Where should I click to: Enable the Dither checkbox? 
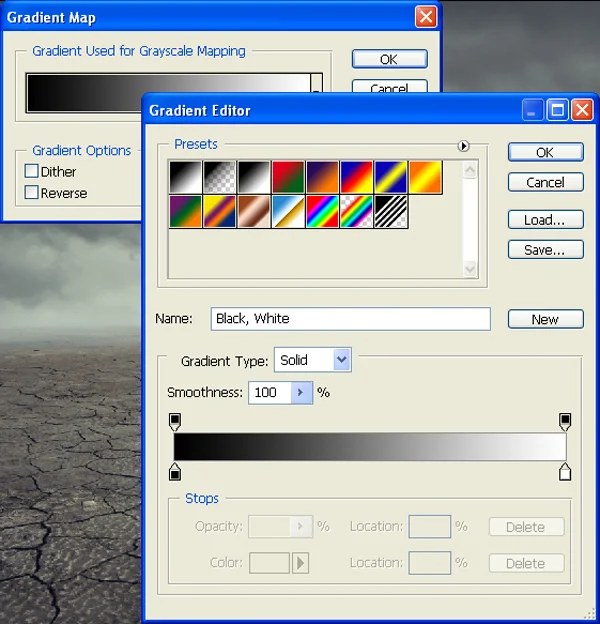[31, 171]
